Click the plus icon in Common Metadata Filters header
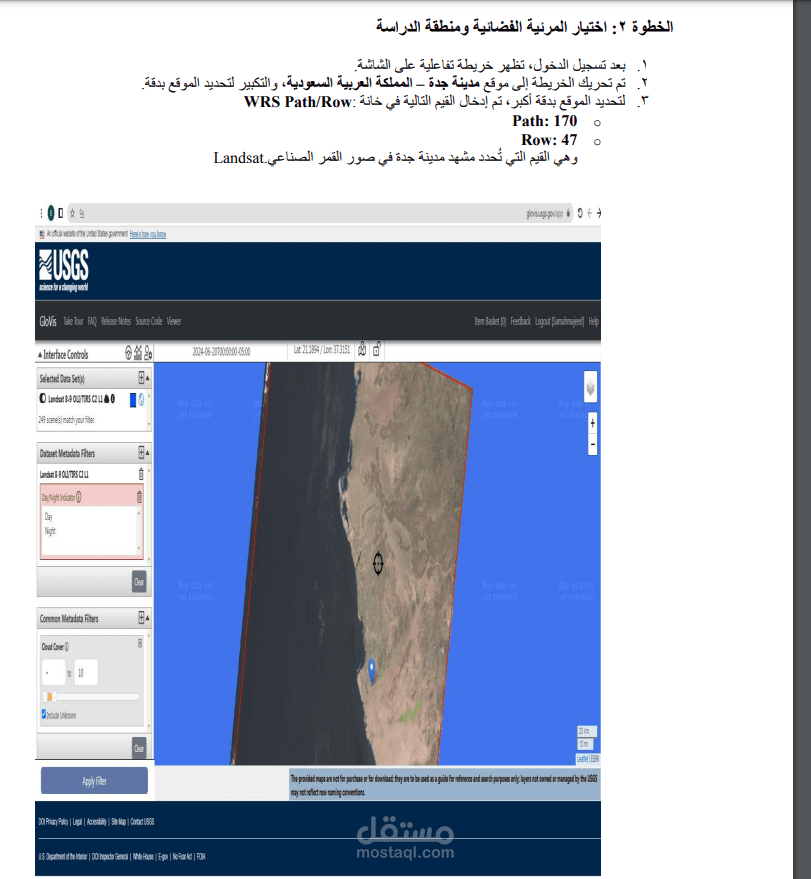The height and width of the screenshot is (879, 811). tap(141, 618)
